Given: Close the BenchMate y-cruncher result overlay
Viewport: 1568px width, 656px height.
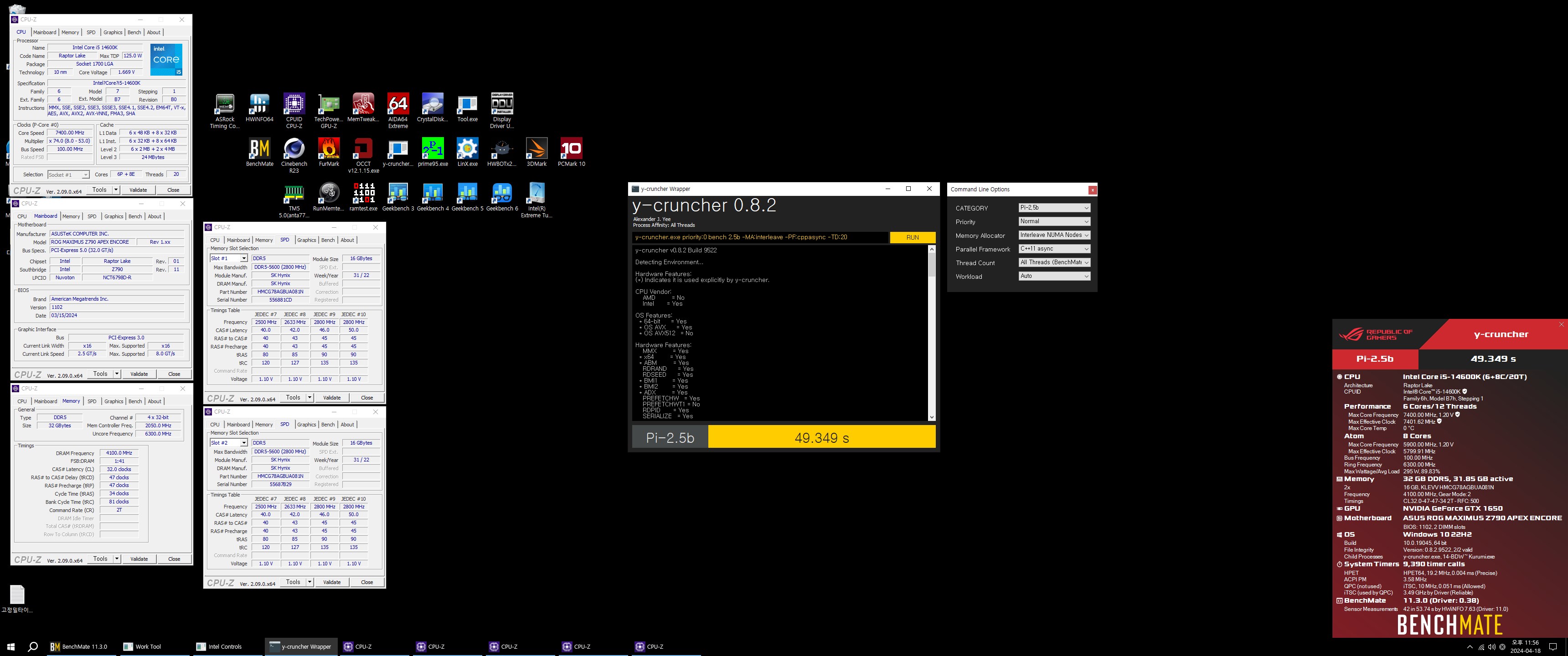Looking at the screenshot, I should (1561, 325).
